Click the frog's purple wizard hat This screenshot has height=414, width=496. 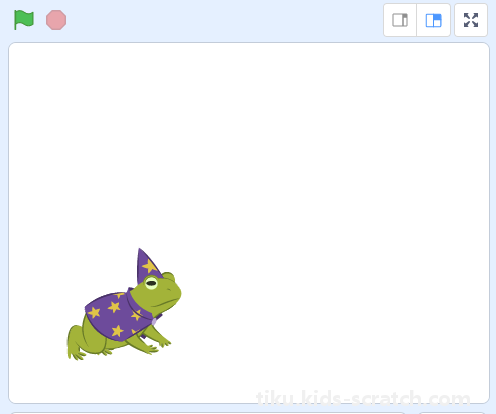click(147, 265)
